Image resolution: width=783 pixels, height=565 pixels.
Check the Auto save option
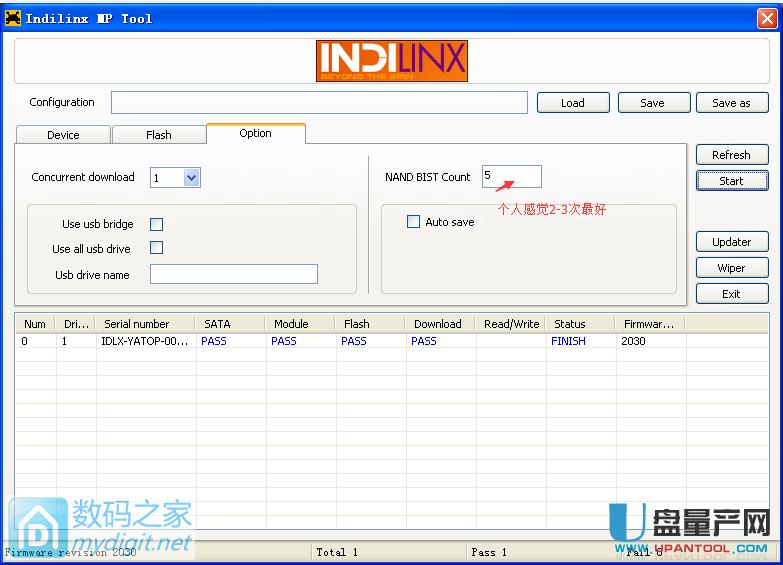pos(413,222)
